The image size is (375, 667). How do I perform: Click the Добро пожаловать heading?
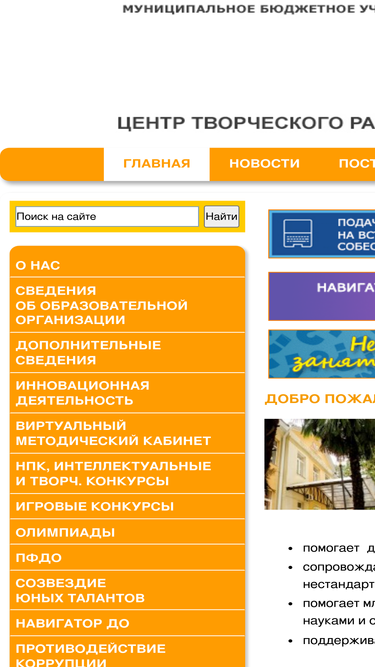click(x=320, y=399)
